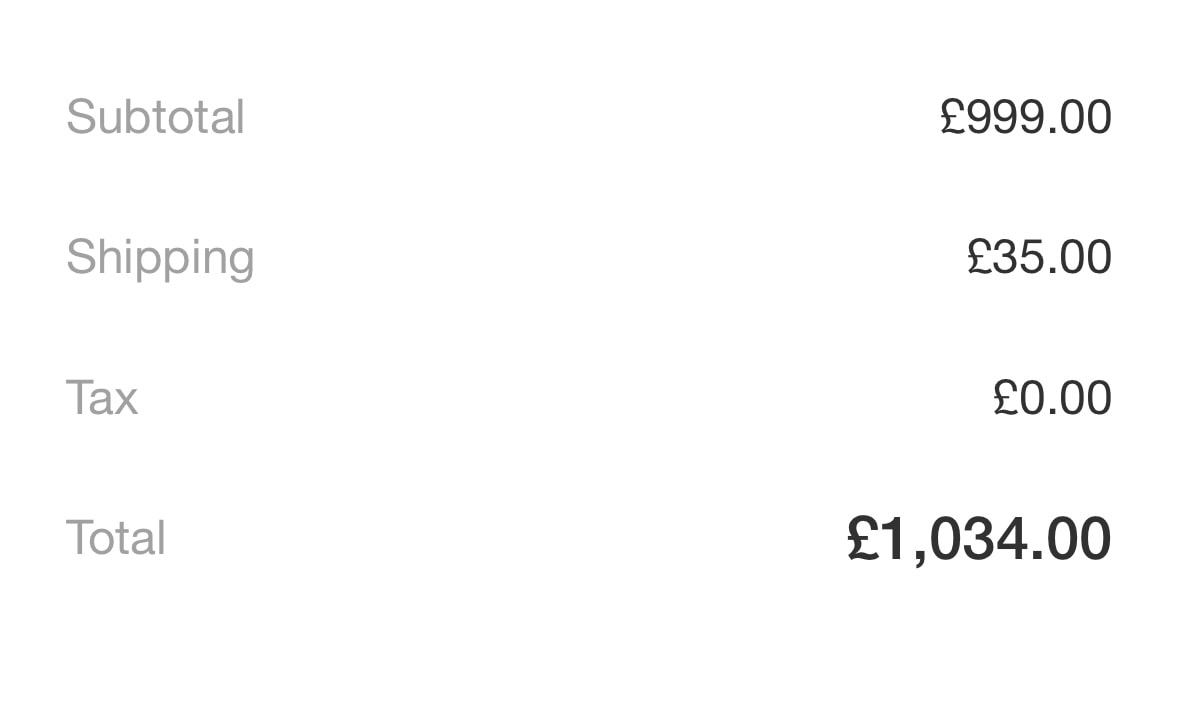Click the pound sign in the bold total
The width and height of the screenshot is (1179, 704).
[x=862, y=538]
